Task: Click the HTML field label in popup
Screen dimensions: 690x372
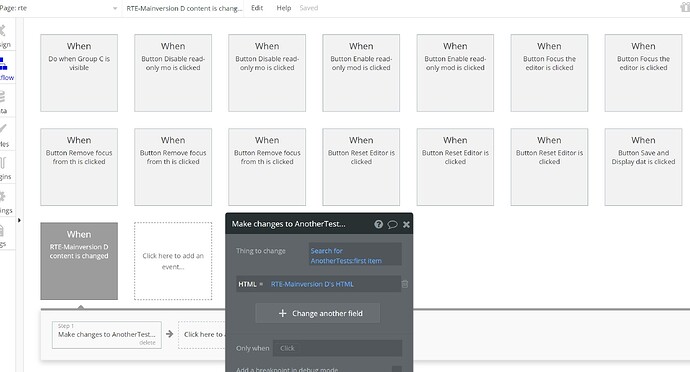Action: [247, 284]
